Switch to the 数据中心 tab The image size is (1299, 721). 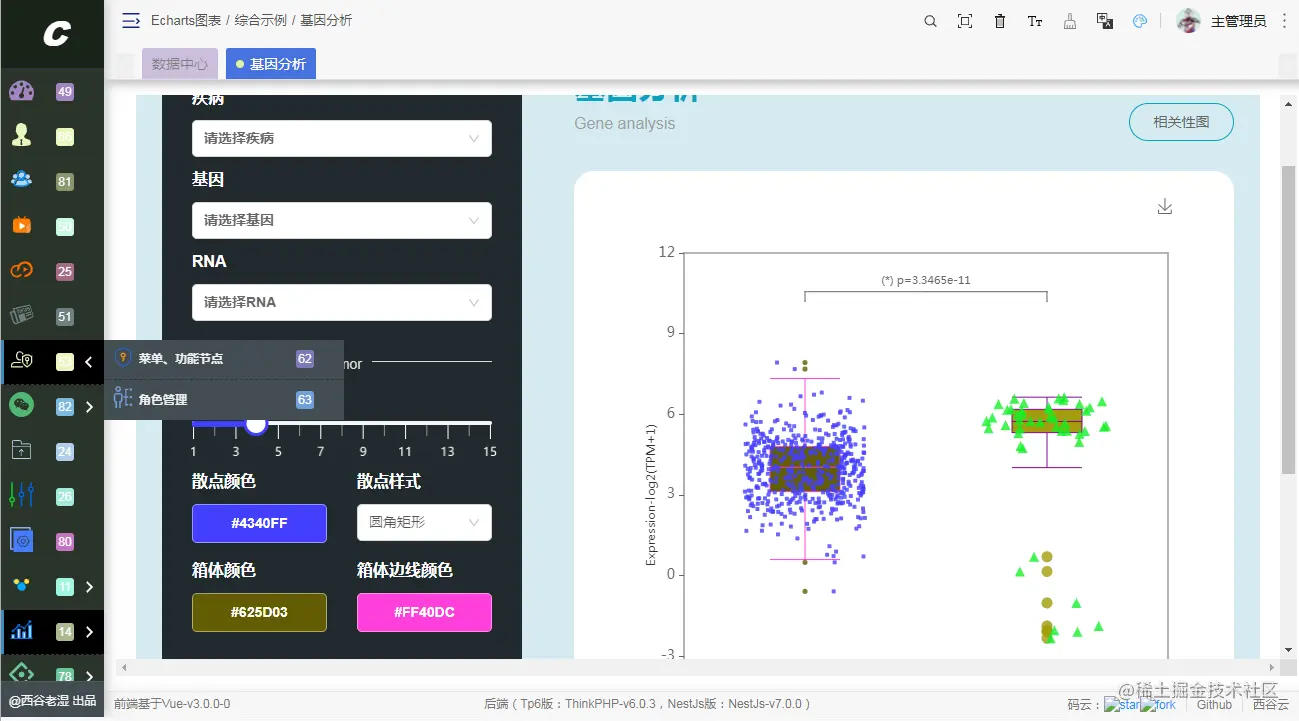180,64
